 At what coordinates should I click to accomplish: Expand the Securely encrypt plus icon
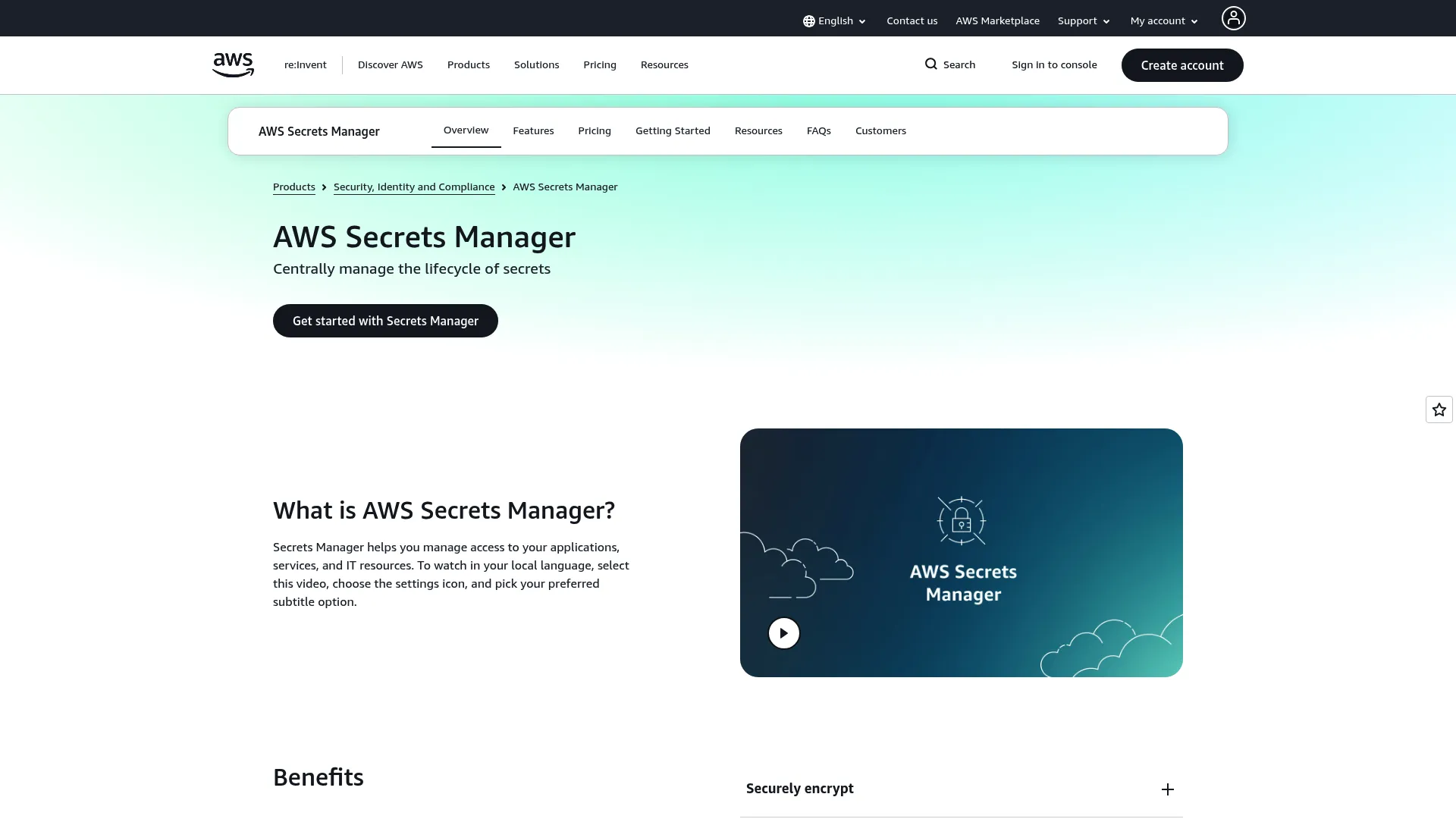point(1167,789)
